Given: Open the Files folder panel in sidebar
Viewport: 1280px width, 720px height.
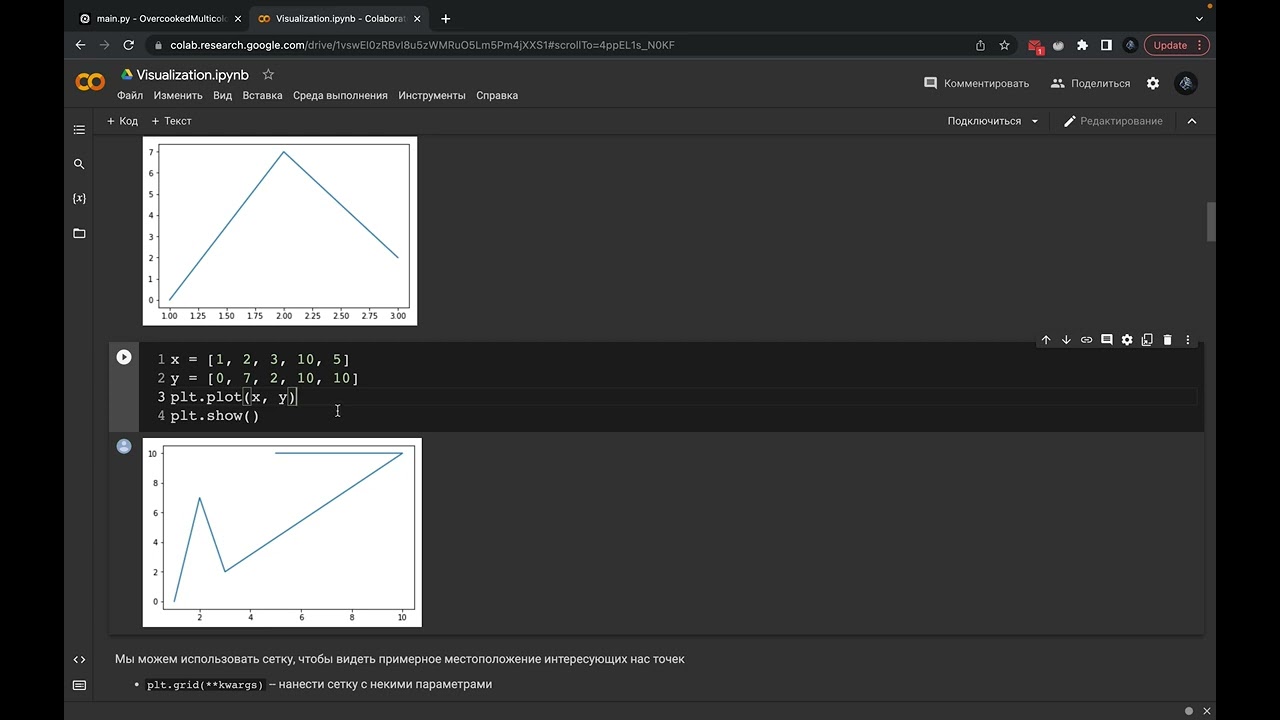Looking at the screenshot, I should (x=80, y=233).
